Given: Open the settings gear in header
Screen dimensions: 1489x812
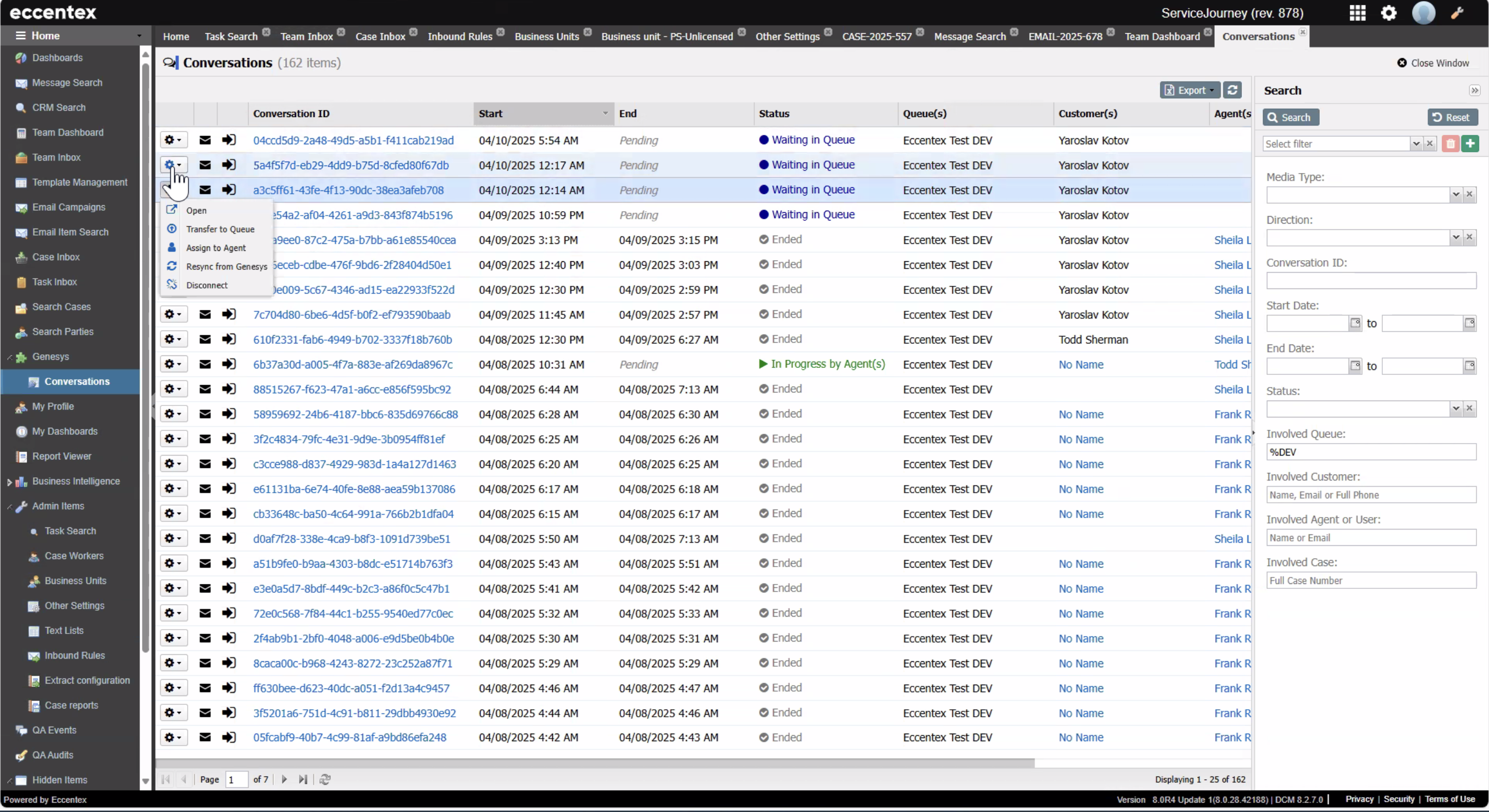Looking at the screenshot, I should point(1388,13).
